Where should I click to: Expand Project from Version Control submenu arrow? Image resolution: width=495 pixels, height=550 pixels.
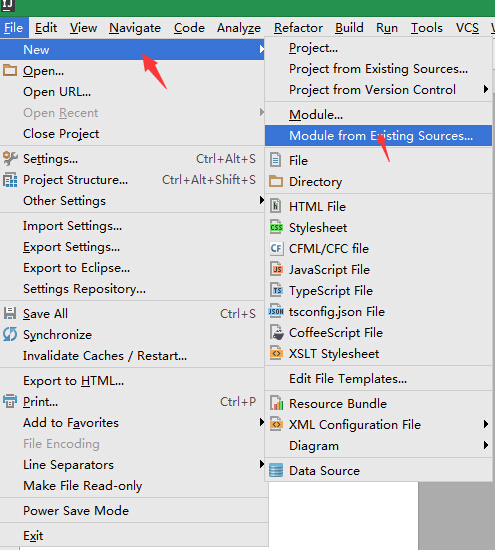point(486,89)
